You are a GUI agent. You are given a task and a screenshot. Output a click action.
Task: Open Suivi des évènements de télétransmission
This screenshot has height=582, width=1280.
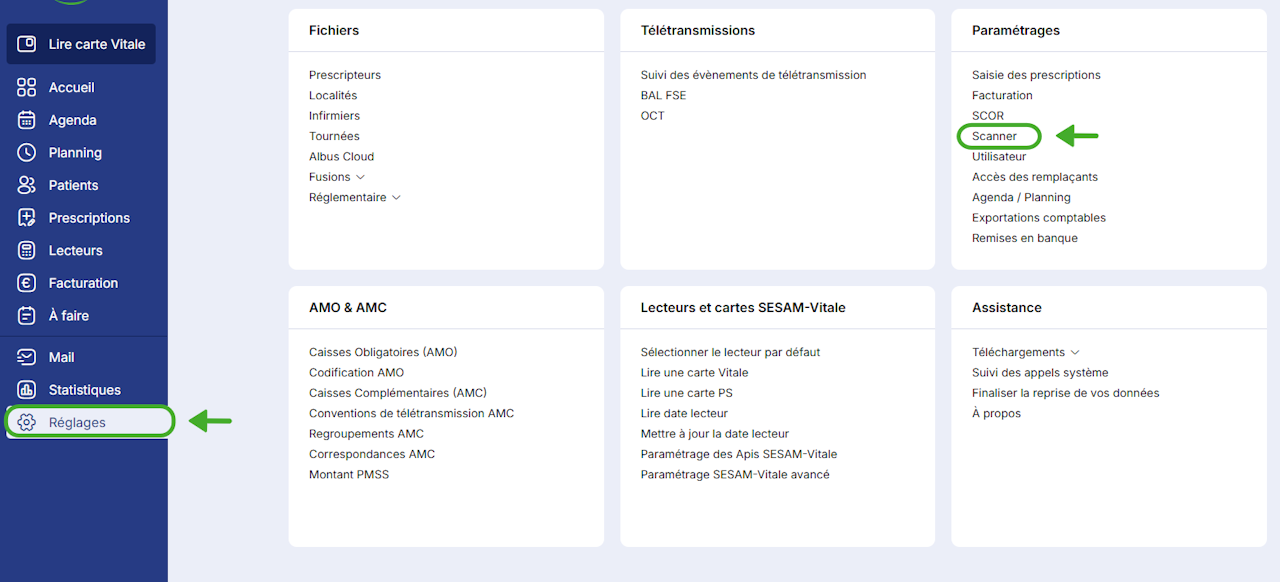753,75
